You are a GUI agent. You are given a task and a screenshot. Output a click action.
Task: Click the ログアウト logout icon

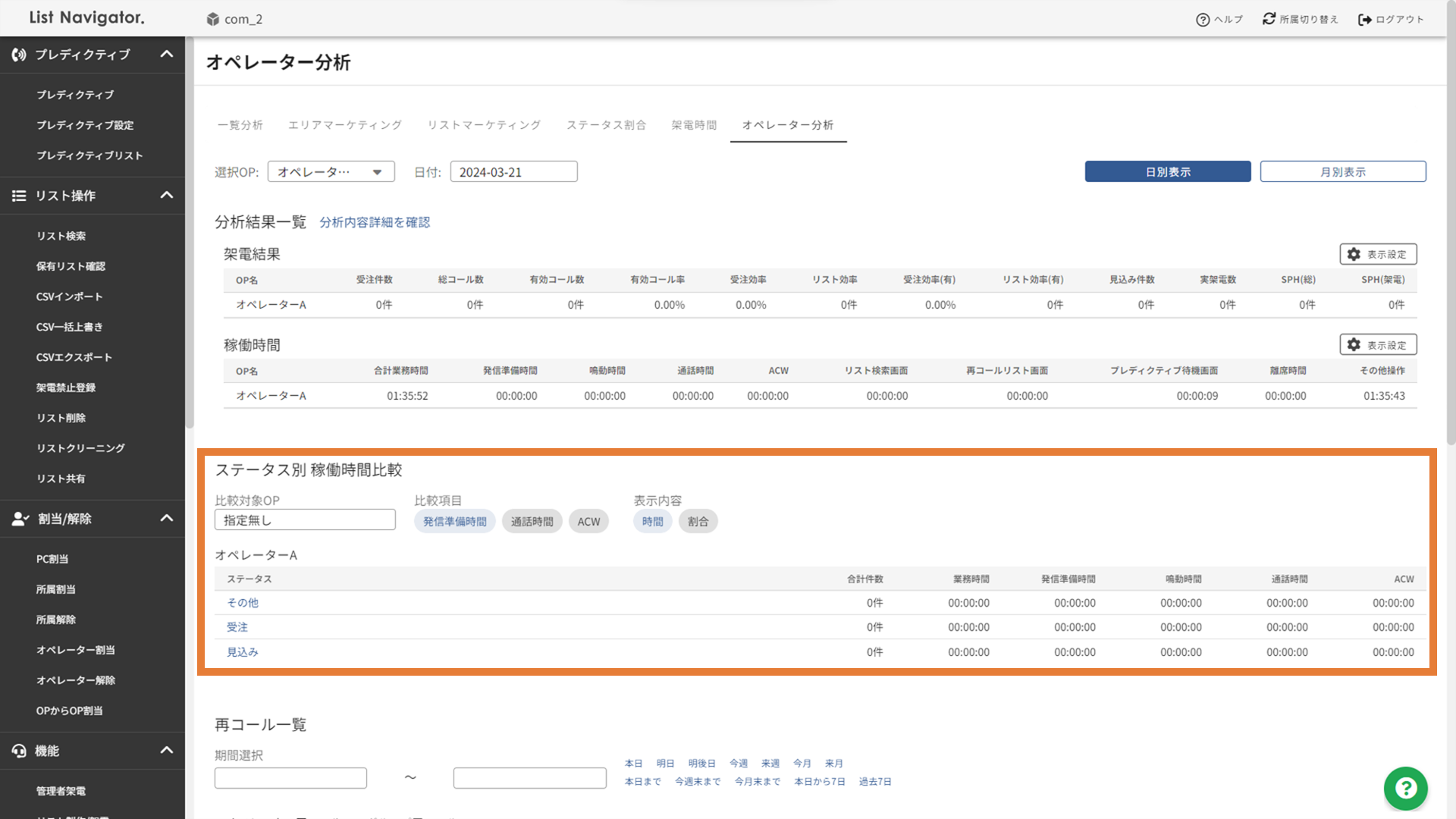1364,20
